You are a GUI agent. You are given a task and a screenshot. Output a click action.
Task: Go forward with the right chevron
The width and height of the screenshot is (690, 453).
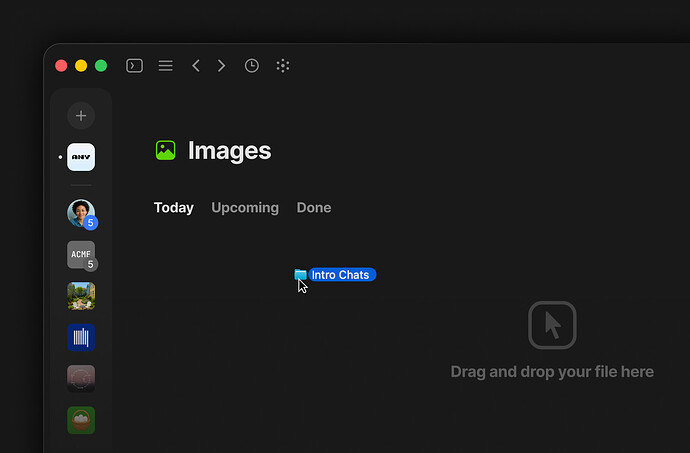tap(221, 66)
